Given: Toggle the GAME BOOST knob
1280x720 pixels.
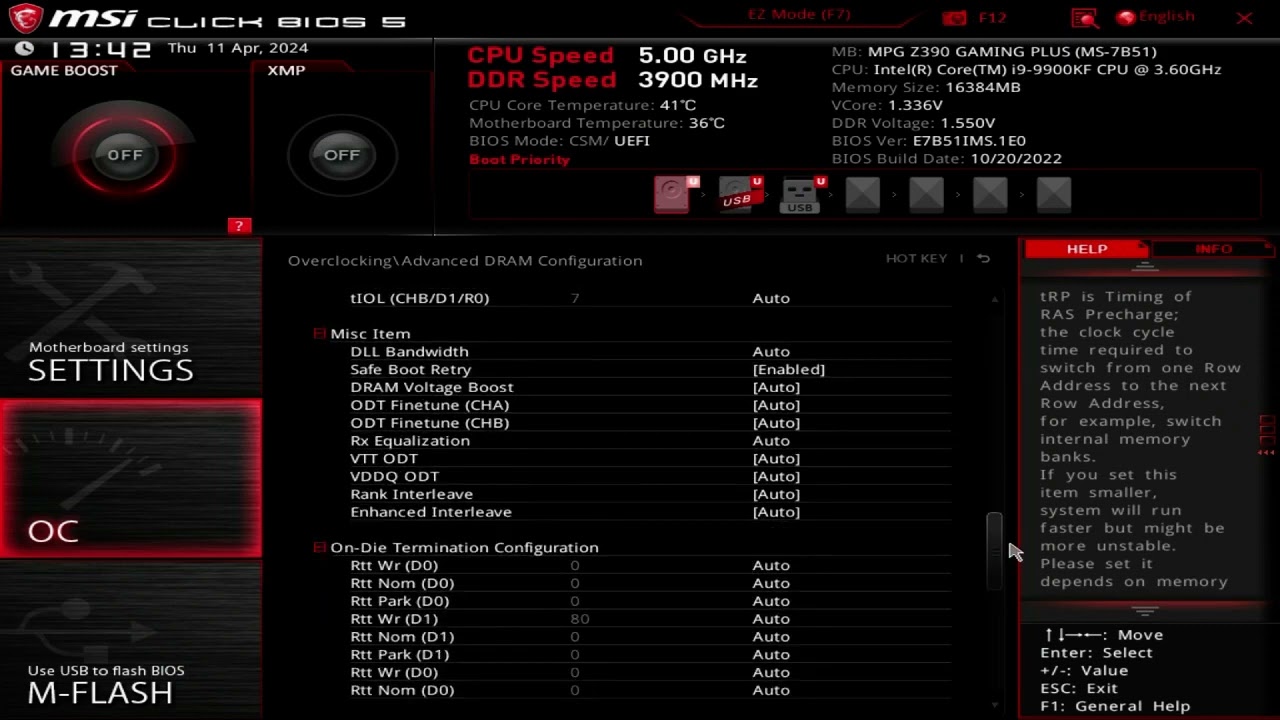Looking at the screenshot, I should tap(125, 155).
